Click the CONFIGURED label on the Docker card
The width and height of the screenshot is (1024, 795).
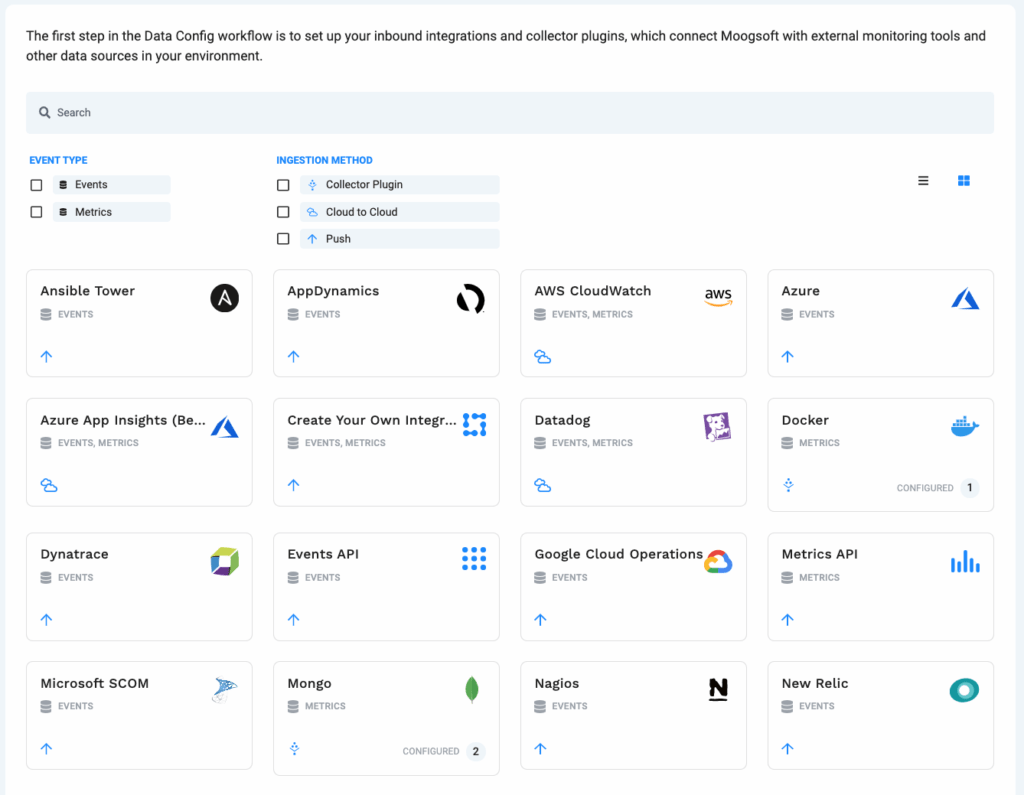(925, 488)
